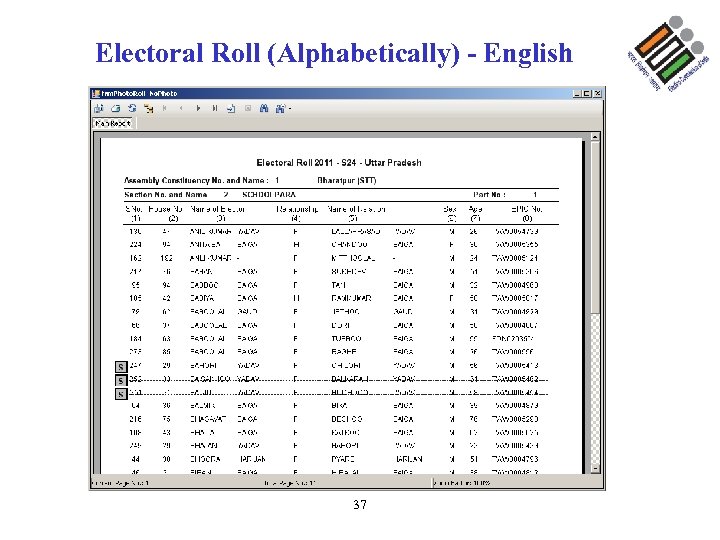
Task: Click the vertical scrollbar thumb
Action: 595,227
